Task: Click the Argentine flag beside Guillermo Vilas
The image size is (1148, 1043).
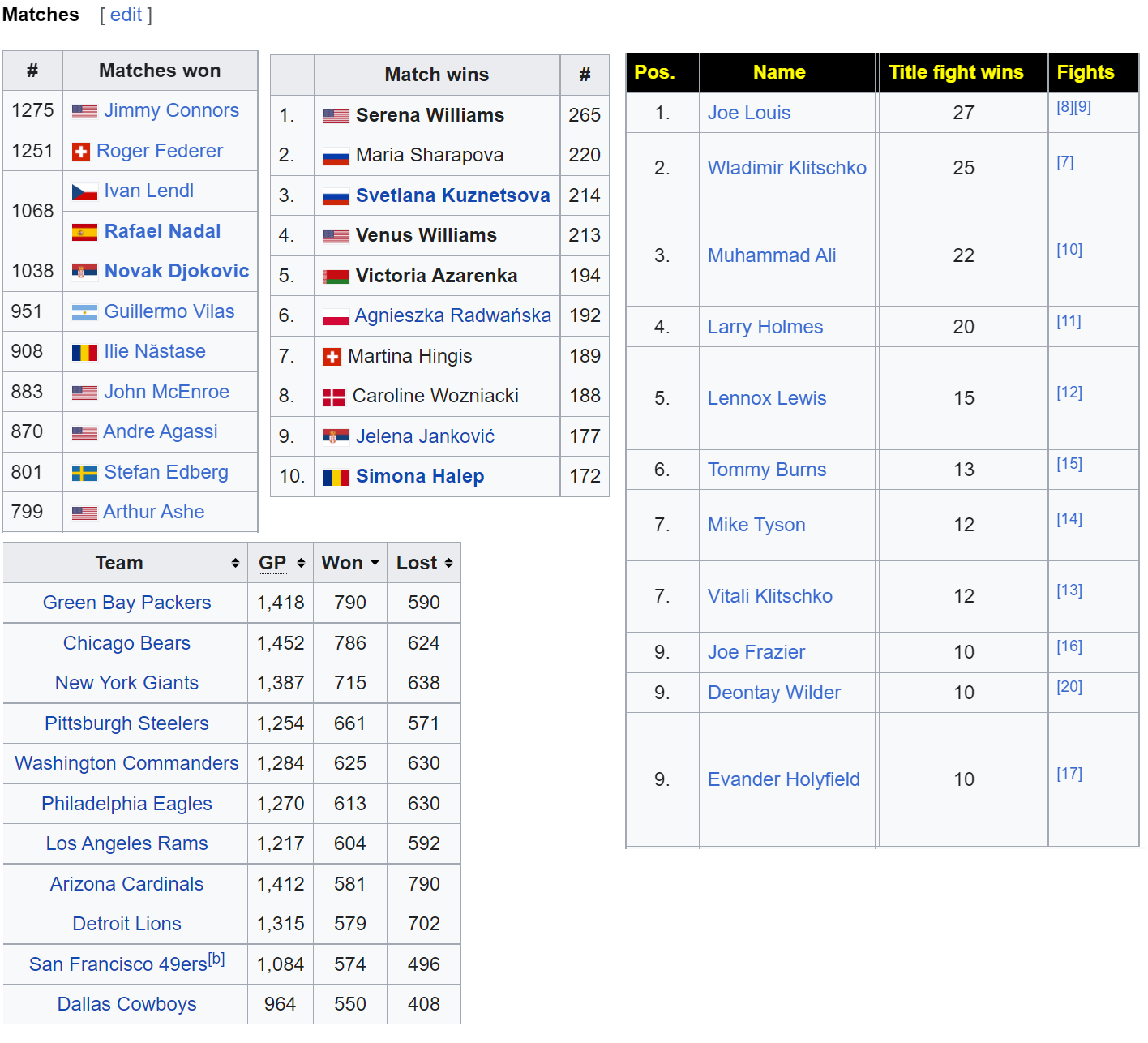Action: tap(84, 312)
